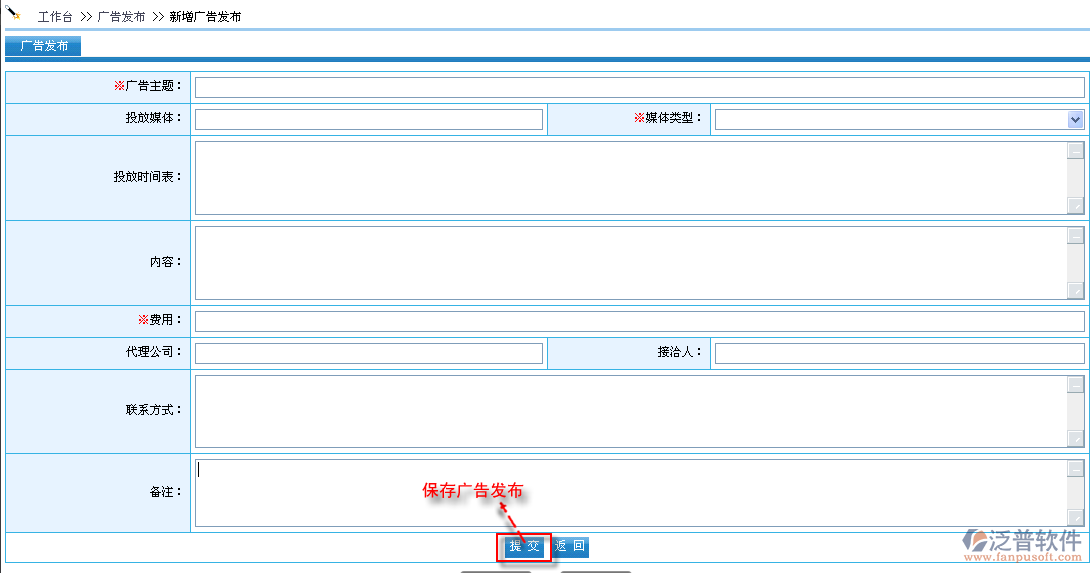Click the 代理公司 label
The width and height of the screenshot is (1092, 573).
pyautogui.click(x=154, y=352)
